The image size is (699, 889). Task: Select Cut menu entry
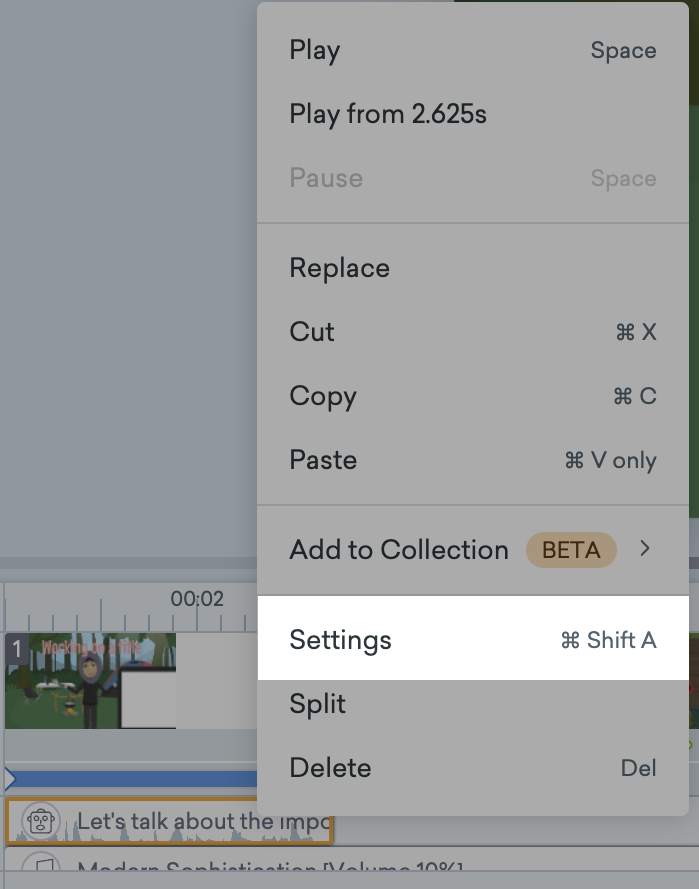(x=312, y=332)
